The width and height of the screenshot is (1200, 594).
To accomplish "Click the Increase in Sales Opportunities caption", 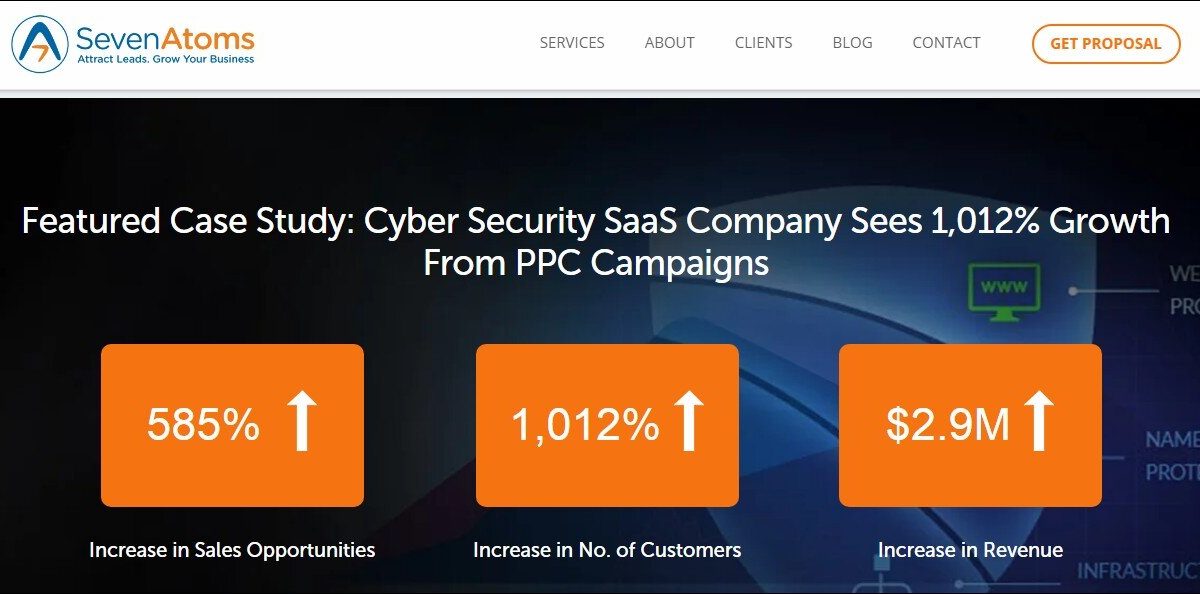I will click(232, 550).
